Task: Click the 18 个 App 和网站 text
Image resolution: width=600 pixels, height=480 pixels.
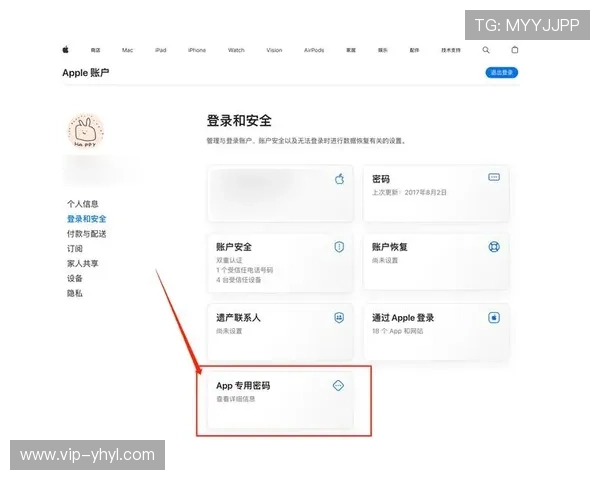Action: pos(398,331)
